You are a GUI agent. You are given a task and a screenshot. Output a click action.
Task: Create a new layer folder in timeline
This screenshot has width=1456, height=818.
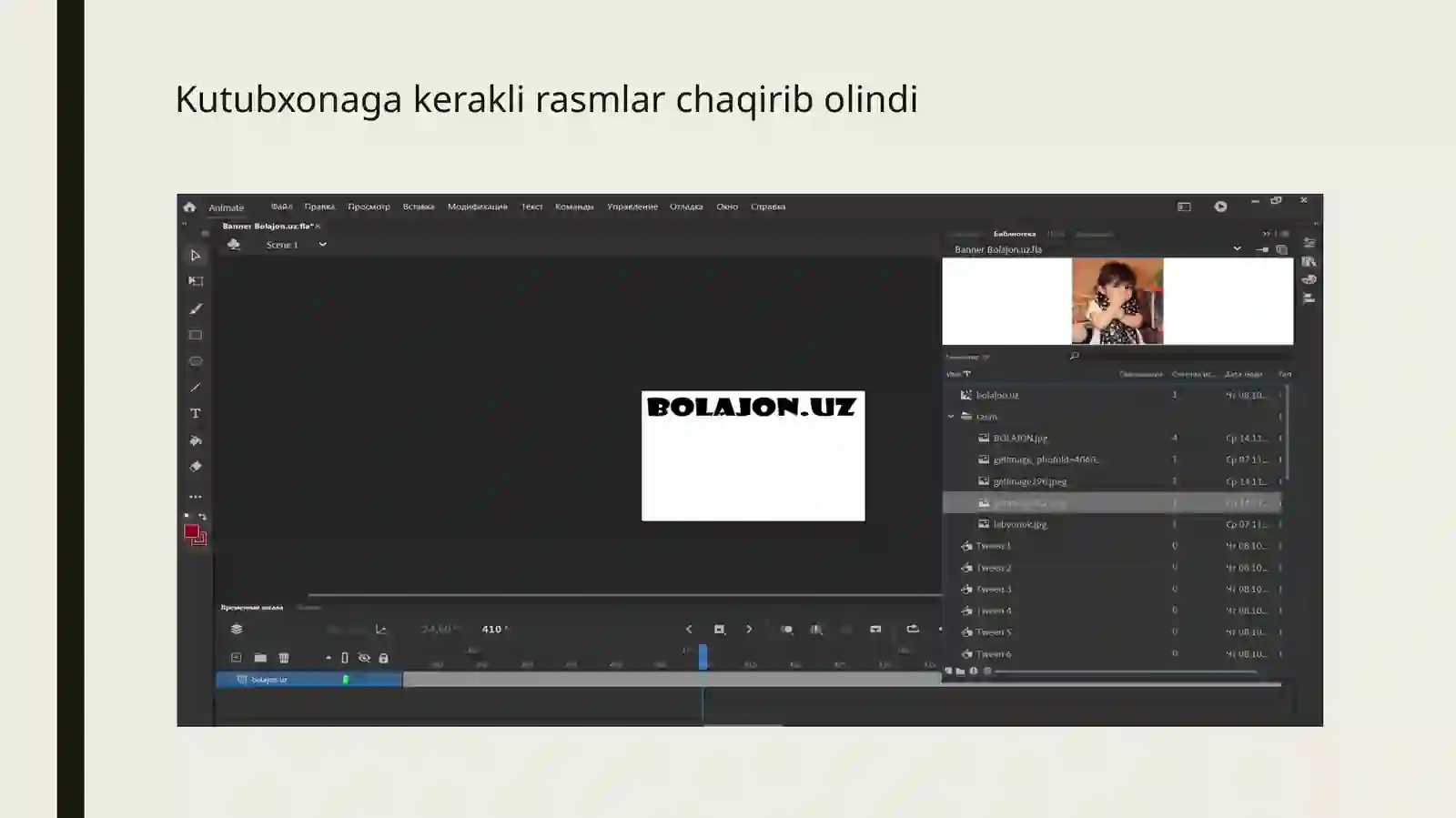pyautogui.click(x=260, y=658)
